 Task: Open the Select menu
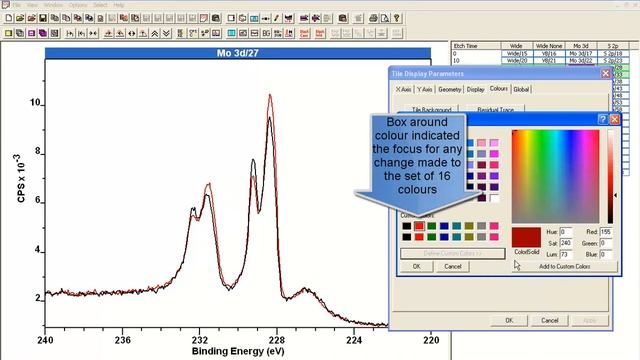pyautogui.click(x=100, y=5)
